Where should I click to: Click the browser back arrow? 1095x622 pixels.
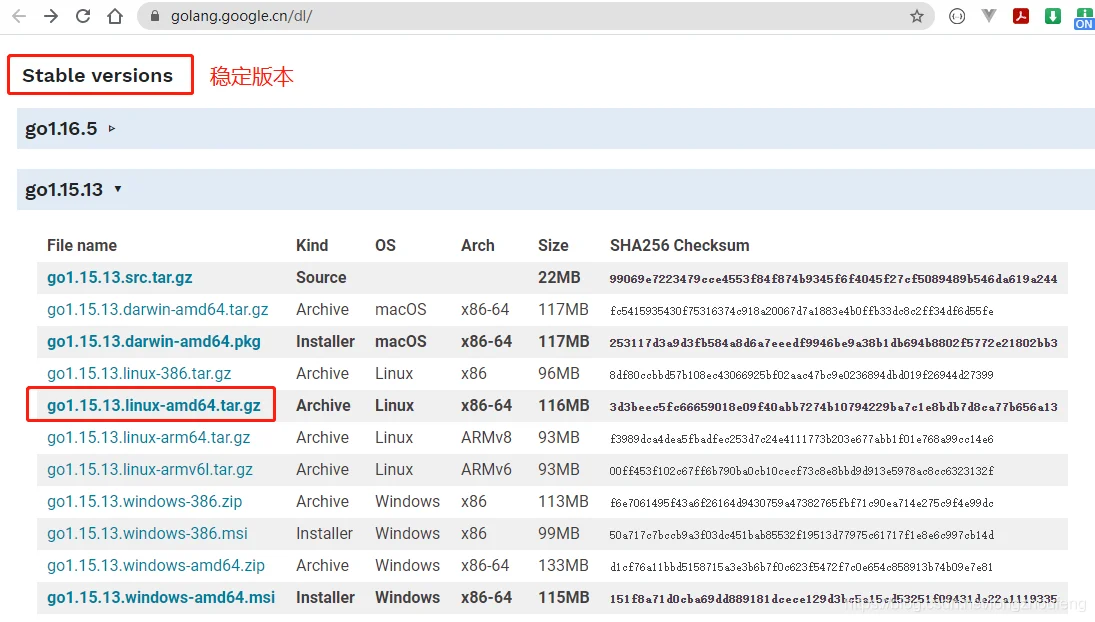click(19, 17)
